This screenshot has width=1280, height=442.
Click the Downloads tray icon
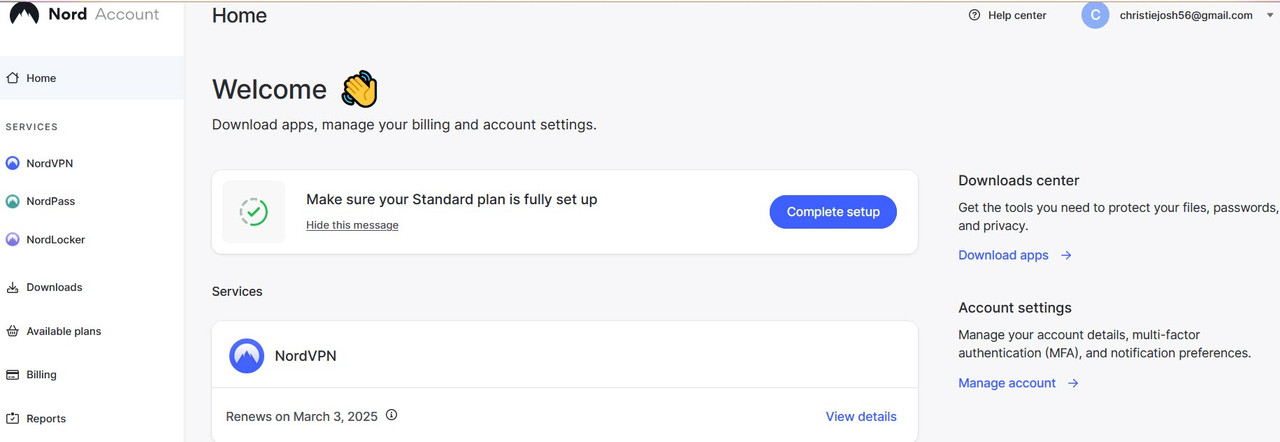tap(13, 288)
